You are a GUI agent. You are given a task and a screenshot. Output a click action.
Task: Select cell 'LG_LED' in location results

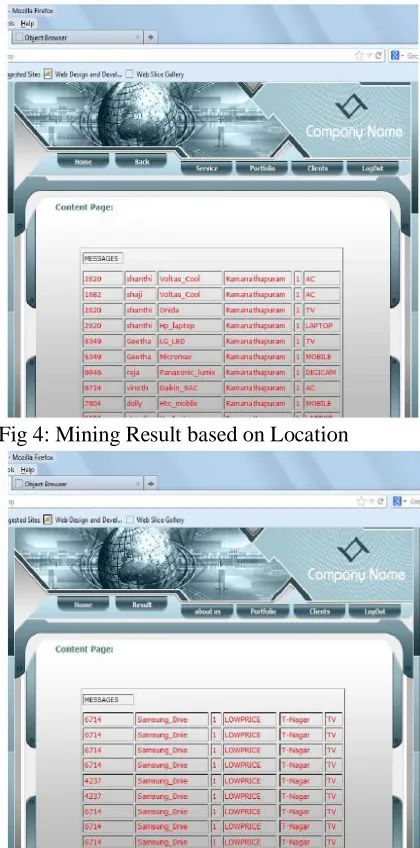click(x=190, y=341)
